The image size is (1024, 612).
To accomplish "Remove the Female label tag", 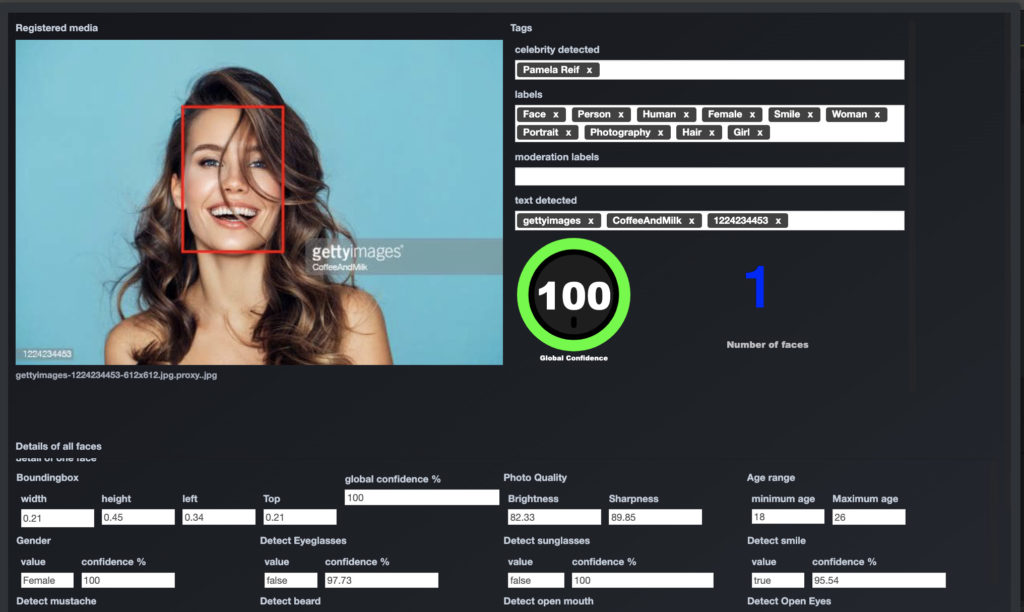I will tap(752, 114).
